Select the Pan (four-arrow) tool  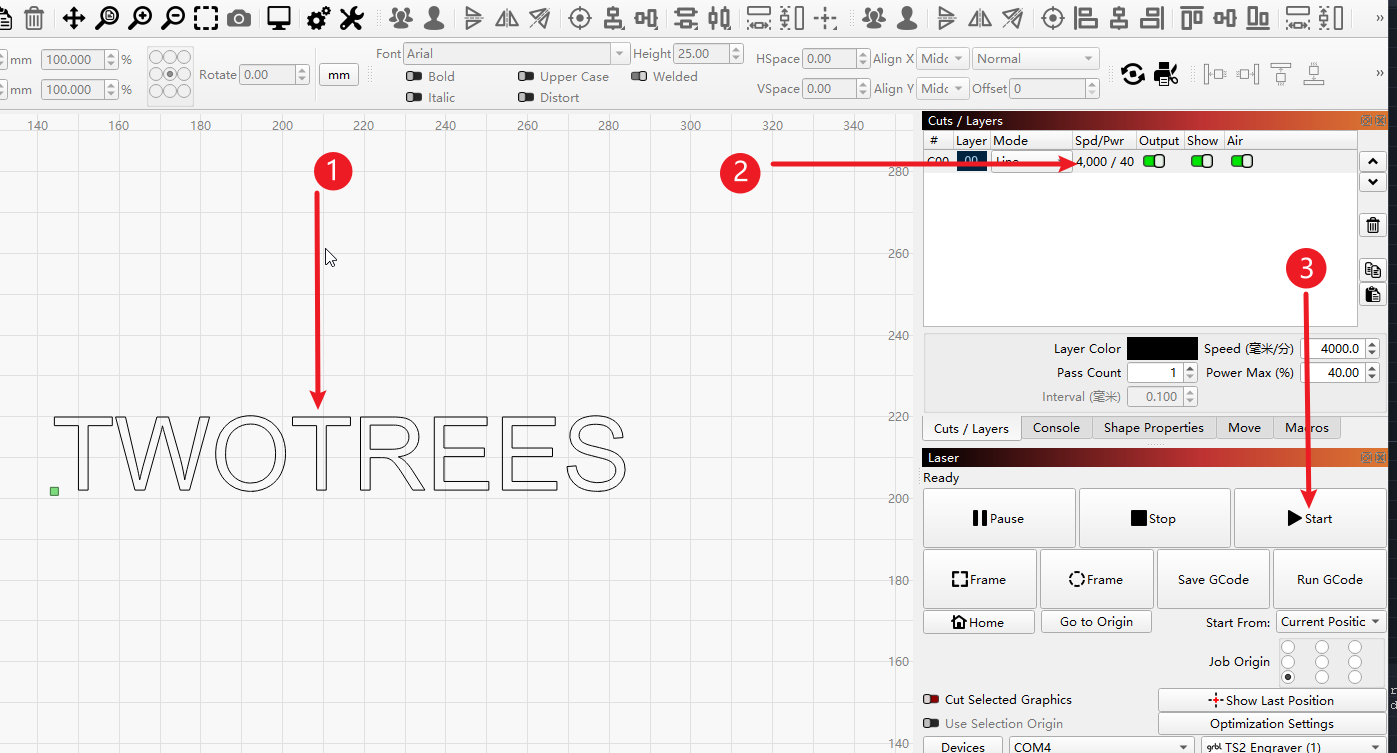coord(73,18)
